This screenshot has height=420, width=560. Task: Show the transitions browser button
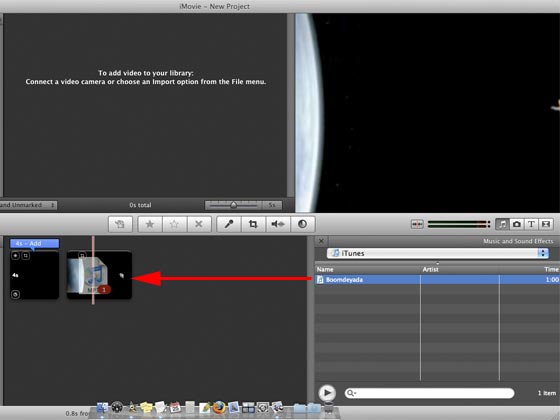click(x=546, y=224)
